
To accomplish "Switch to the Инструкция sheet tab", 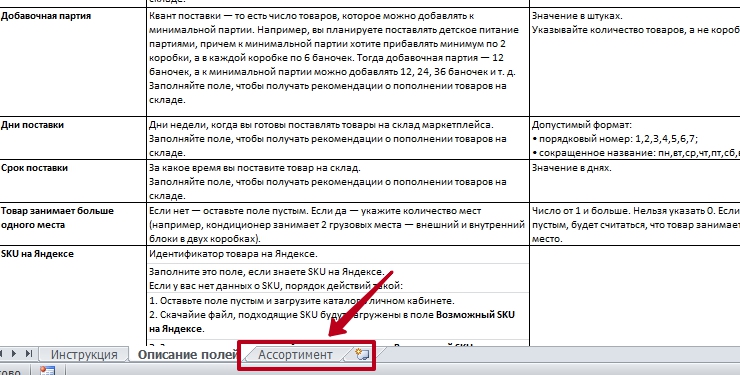I will click(x=84, y=355).
